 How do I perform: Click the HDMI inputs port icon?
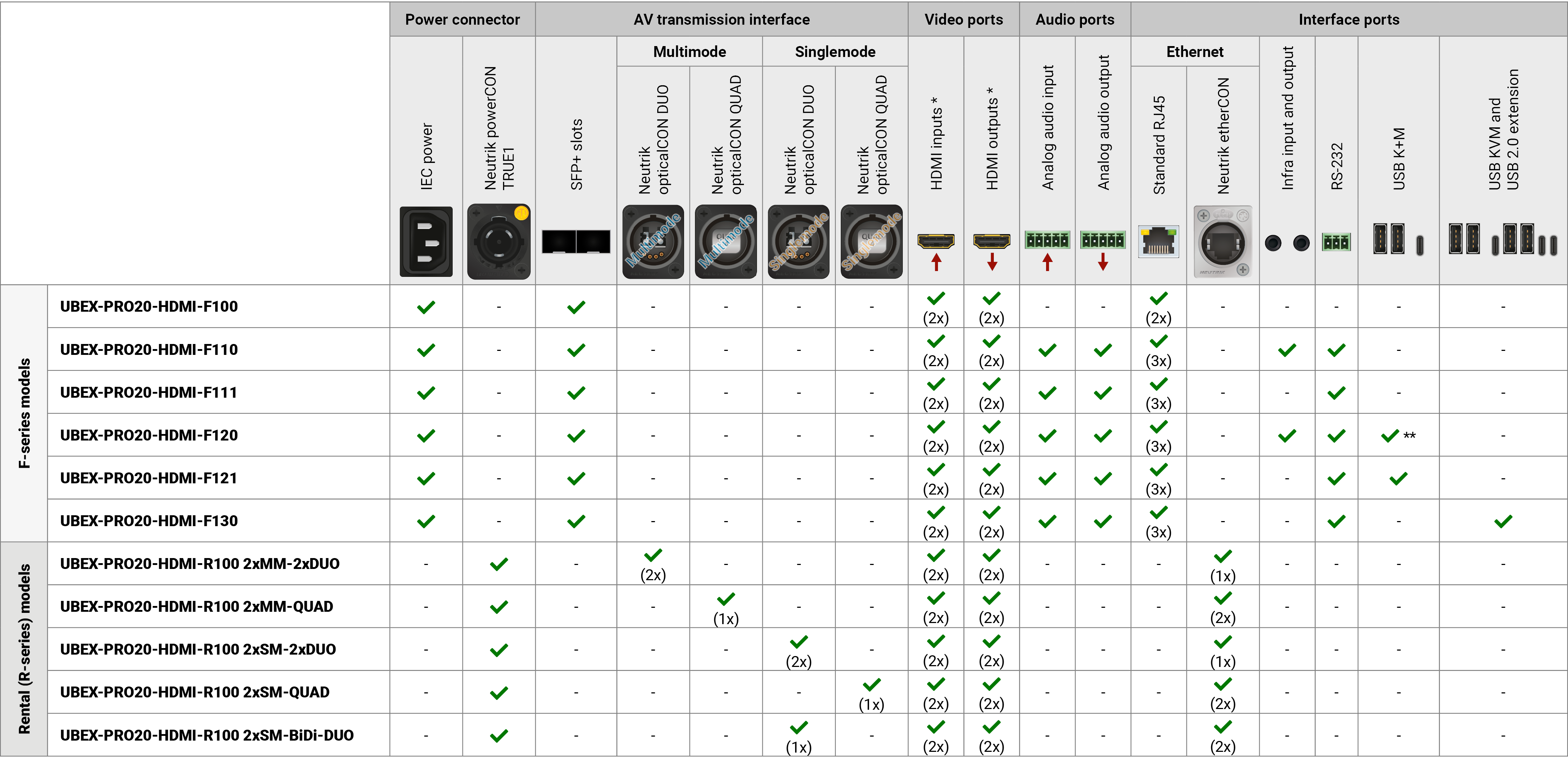935,242
